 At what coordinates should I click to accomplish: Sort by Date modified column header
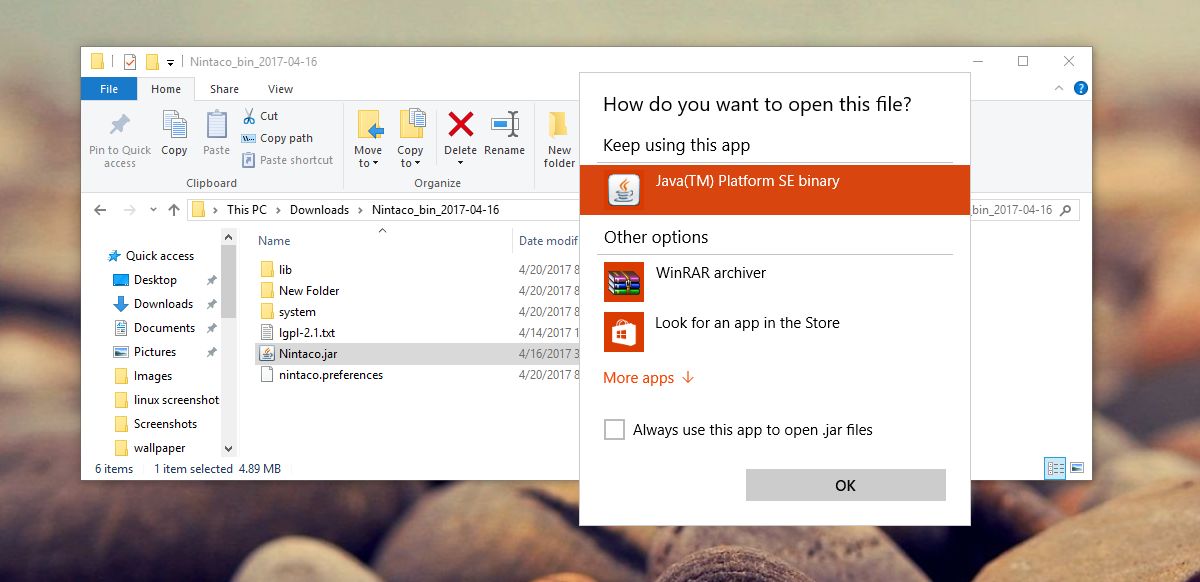549,240
